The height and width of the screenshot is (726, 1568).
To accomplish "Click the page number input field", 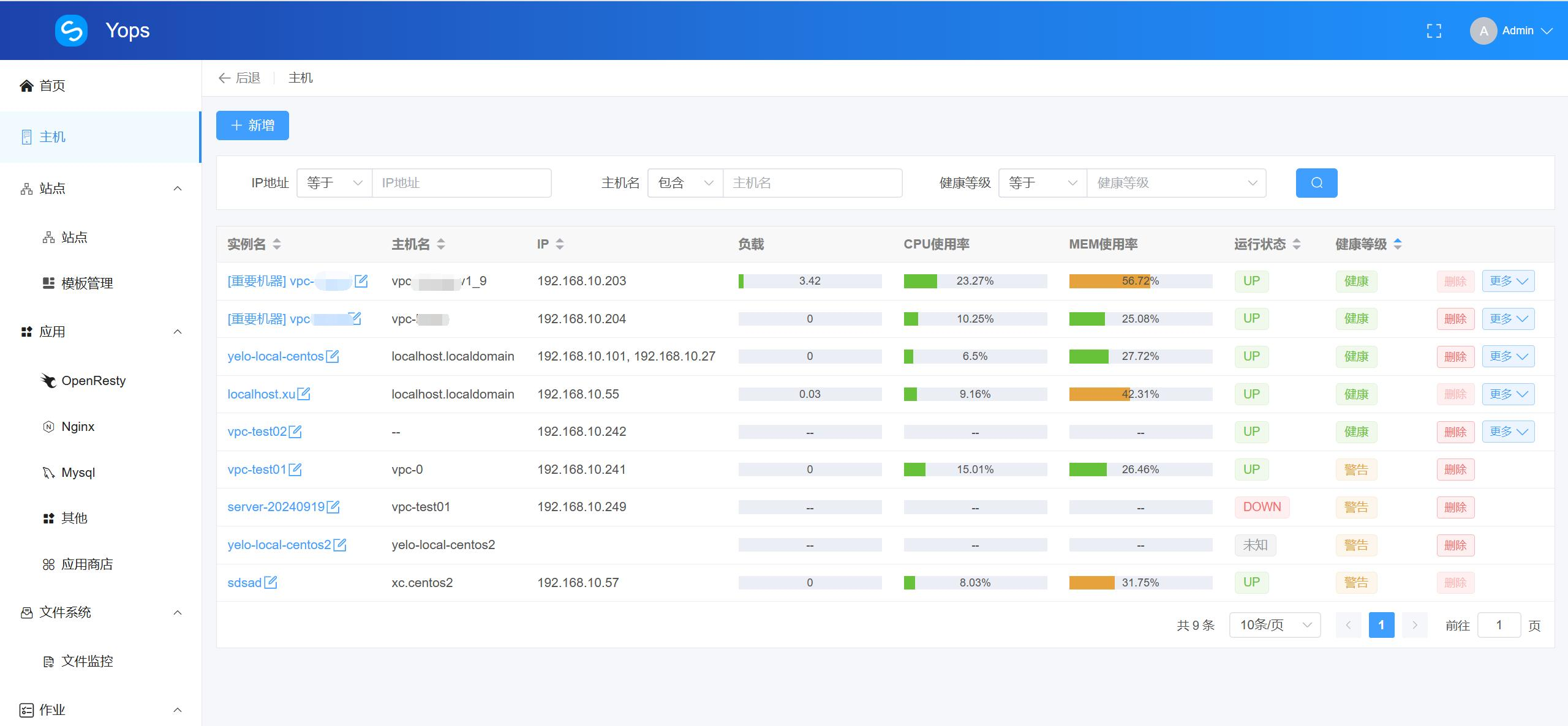I will click(1499, 625).
